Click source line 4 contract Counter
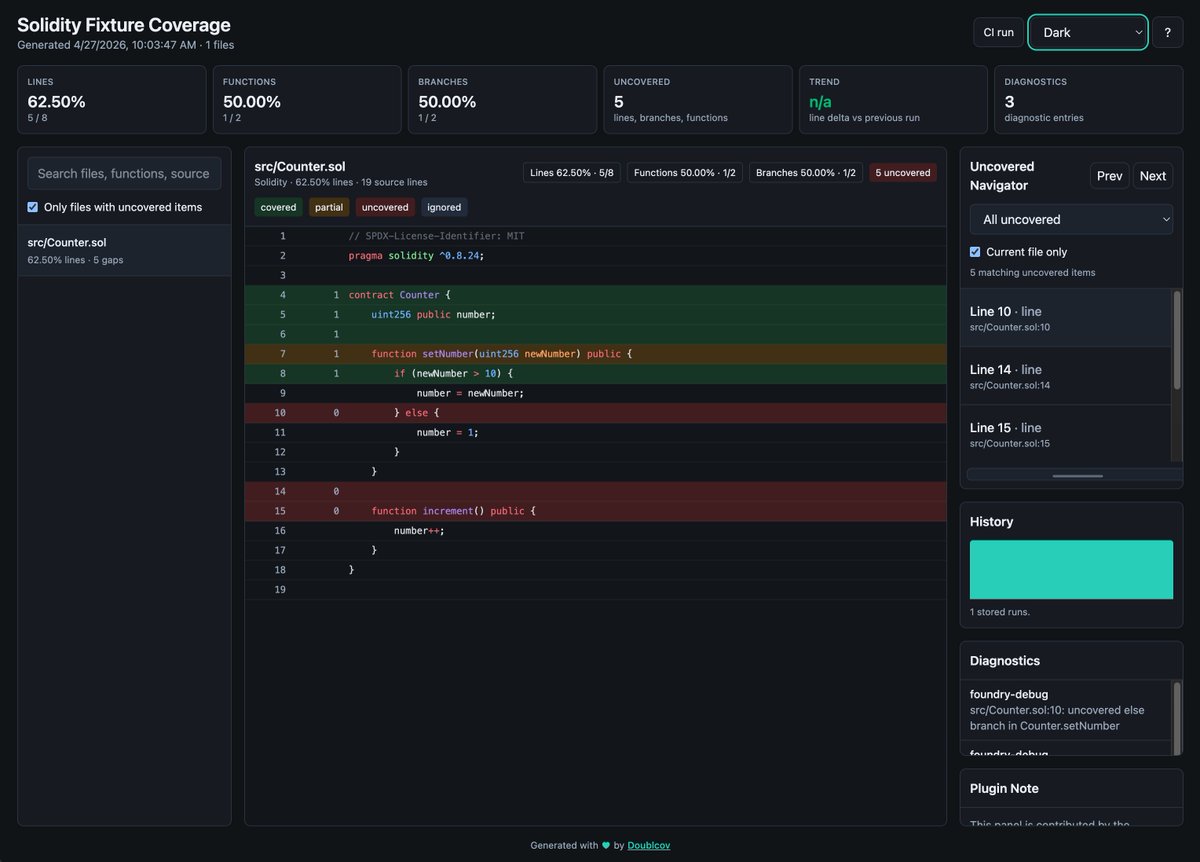The image size is (1200, 862). click(x=596, y=295)
